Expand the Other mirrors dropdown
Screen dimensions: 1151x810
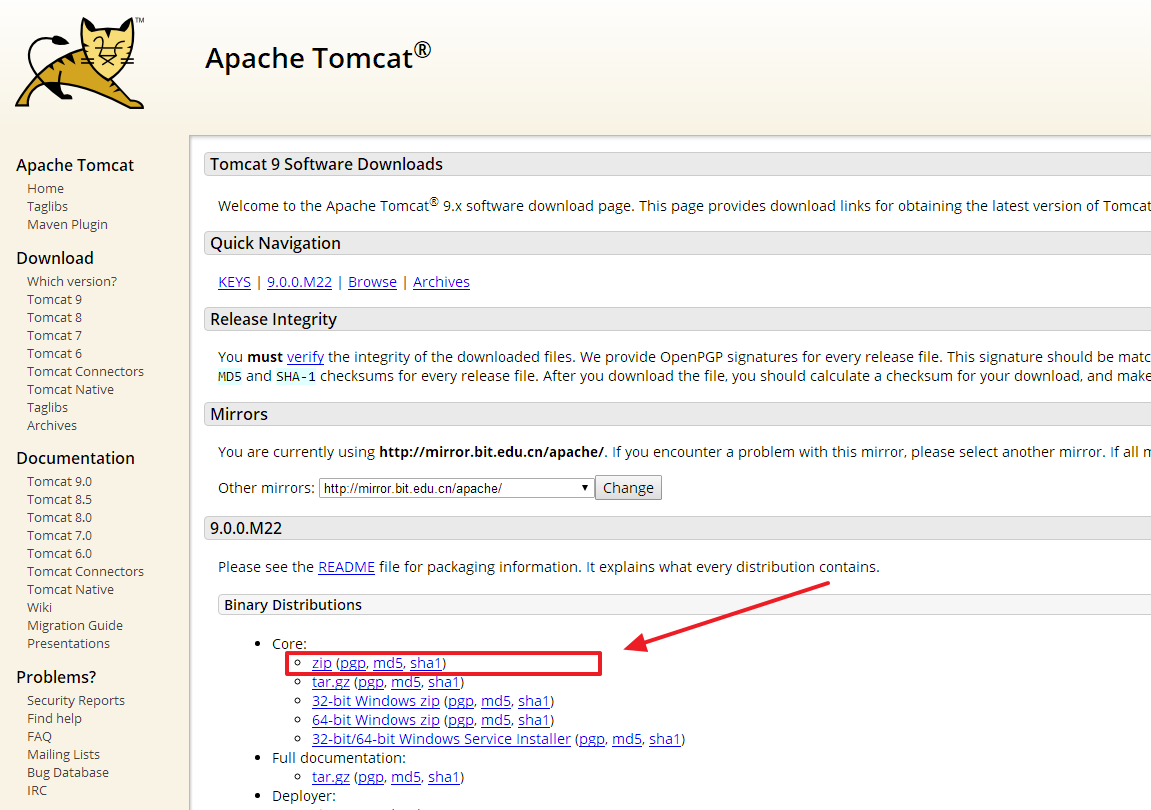tap(457, 488)
